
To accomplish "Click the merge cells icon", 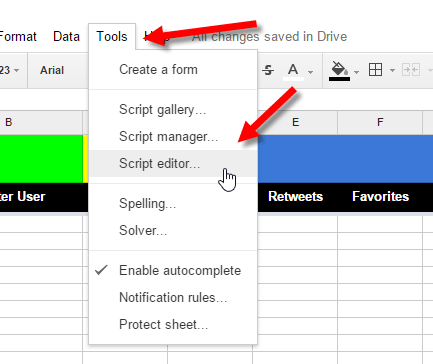I will [x=411, y=70].
